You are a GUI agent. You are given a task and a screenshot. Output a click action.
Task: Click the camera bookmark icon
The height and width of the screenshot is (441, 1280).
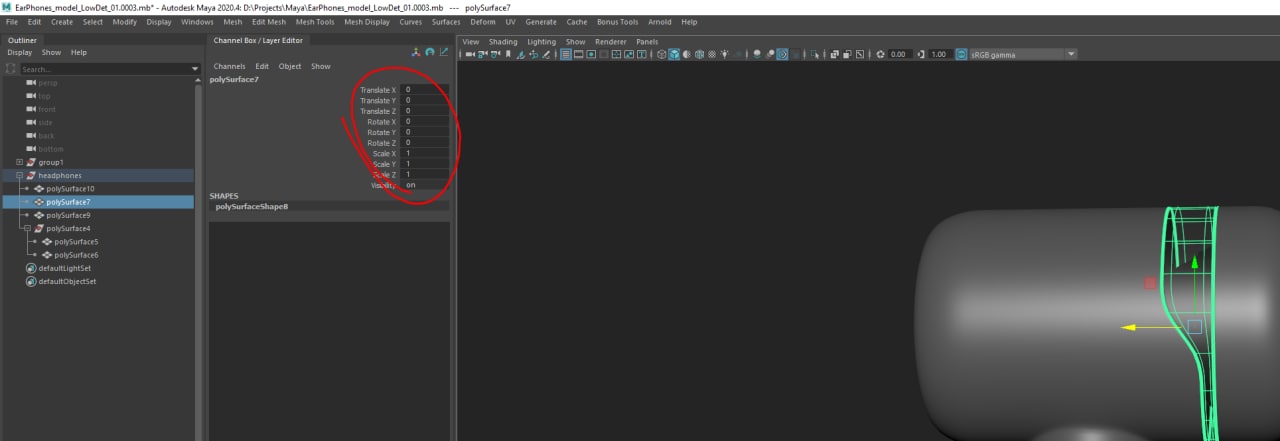click(x=508, y=54)
